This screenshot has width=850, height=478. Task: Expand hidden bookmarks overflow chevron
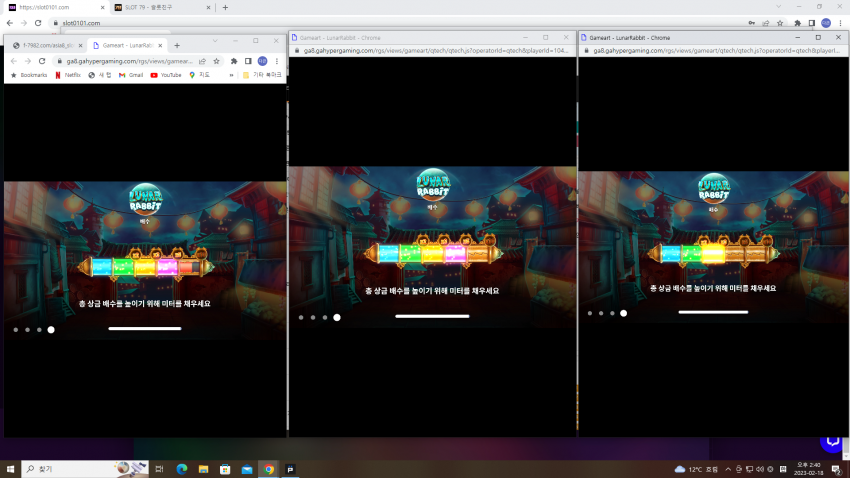231,75
